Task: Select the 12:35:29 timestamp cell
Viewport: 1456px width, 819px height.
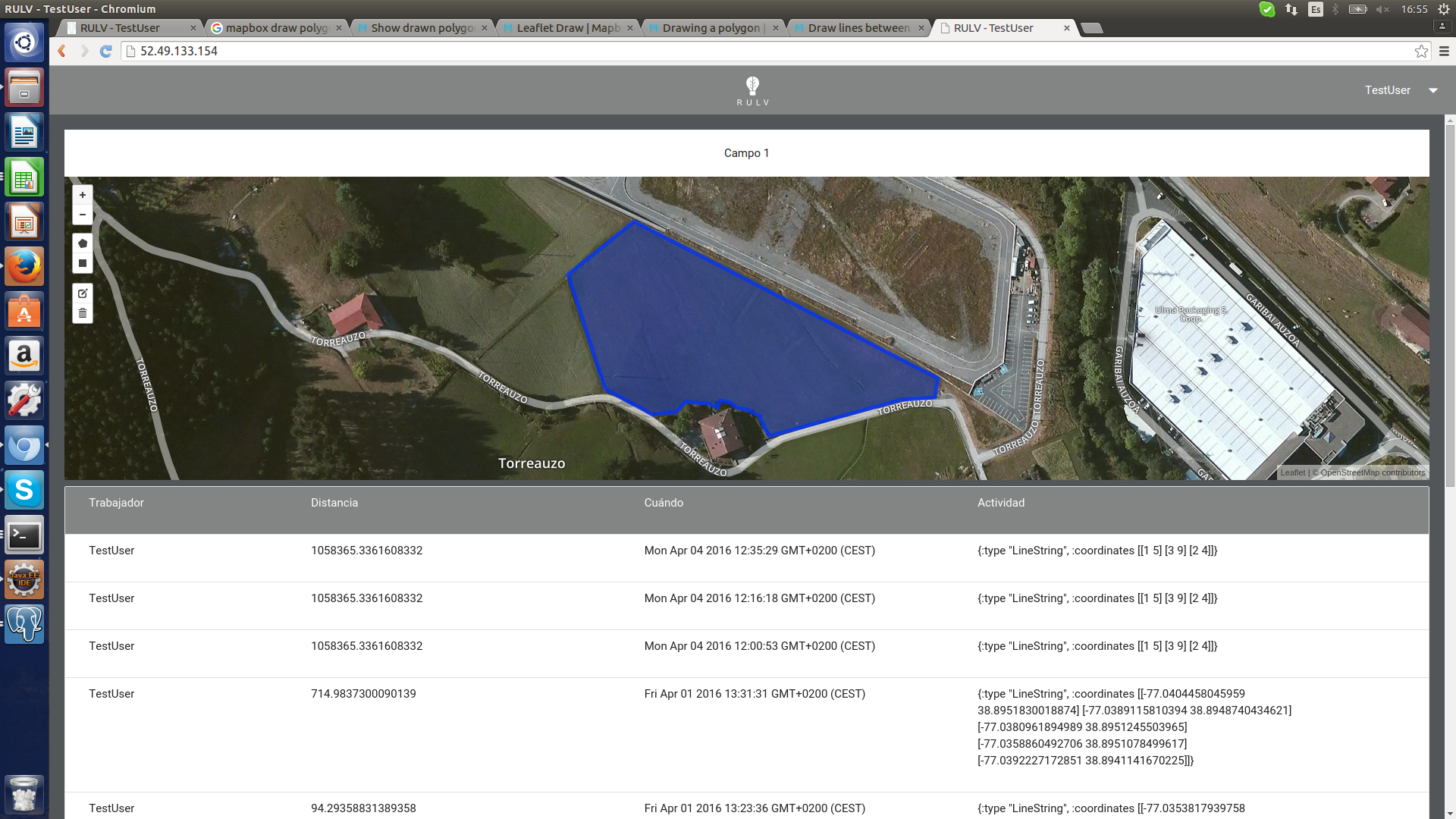Action: tap(760, 551)
